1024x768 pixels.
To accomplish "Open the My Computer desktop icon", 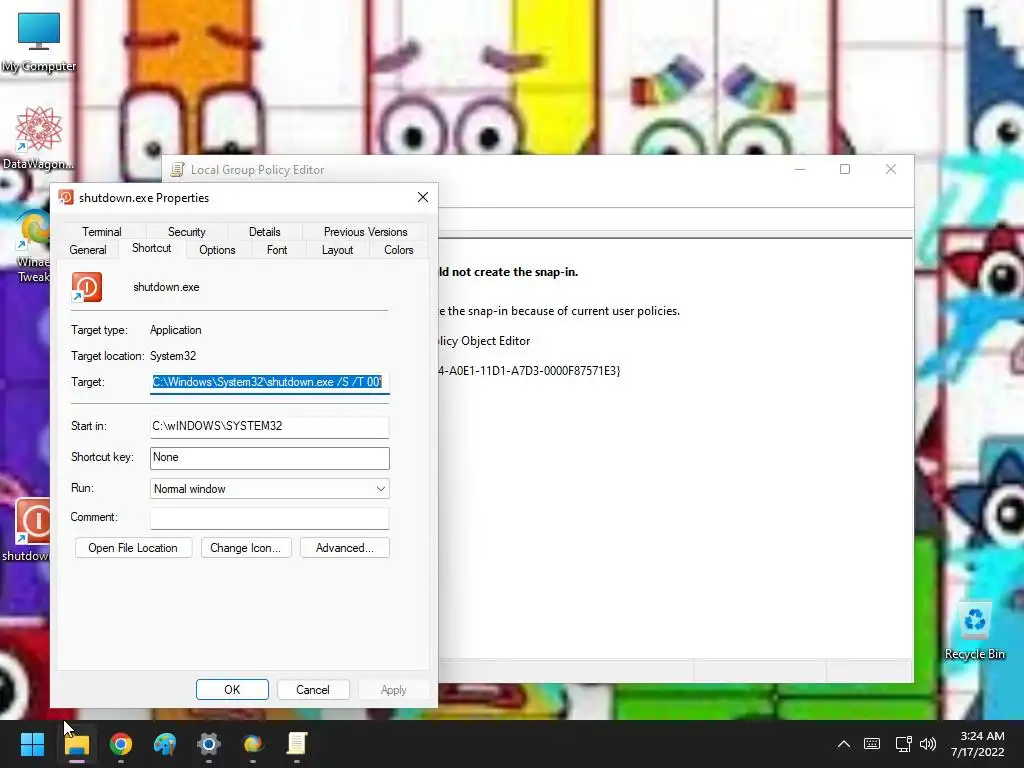I will pyautogui.click(x=39, y=40).
